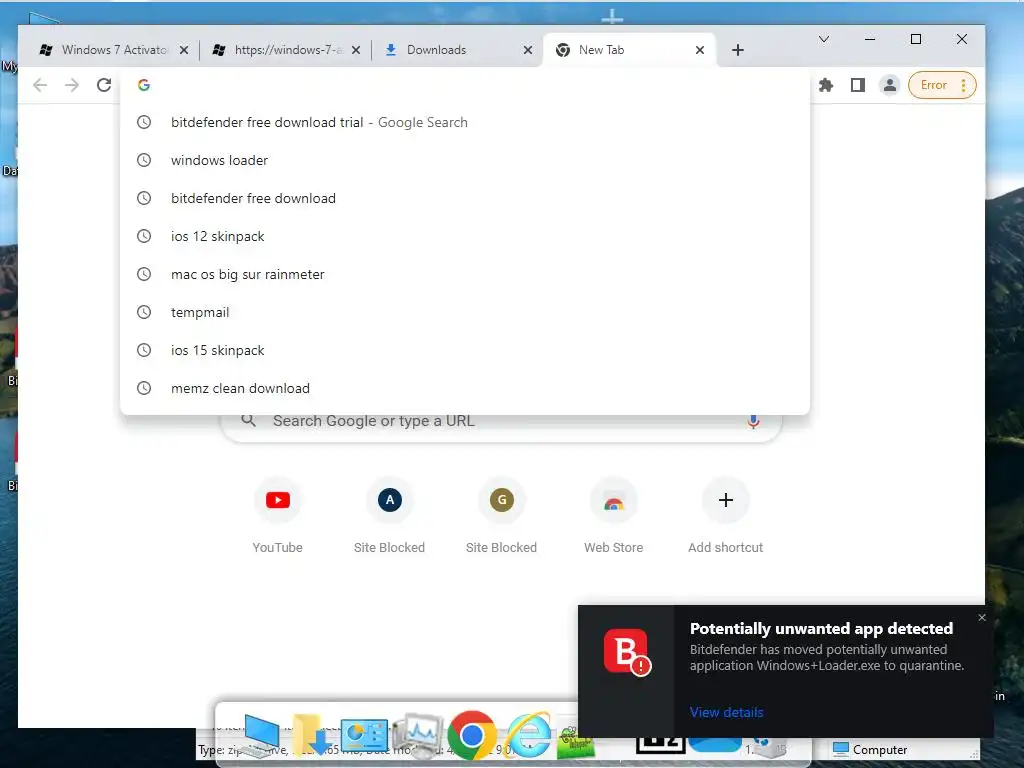Pick the ios 15 skinpack suggestion
Image resolution: width=1024 pixels, height=768 pixels.
[465, 350]
